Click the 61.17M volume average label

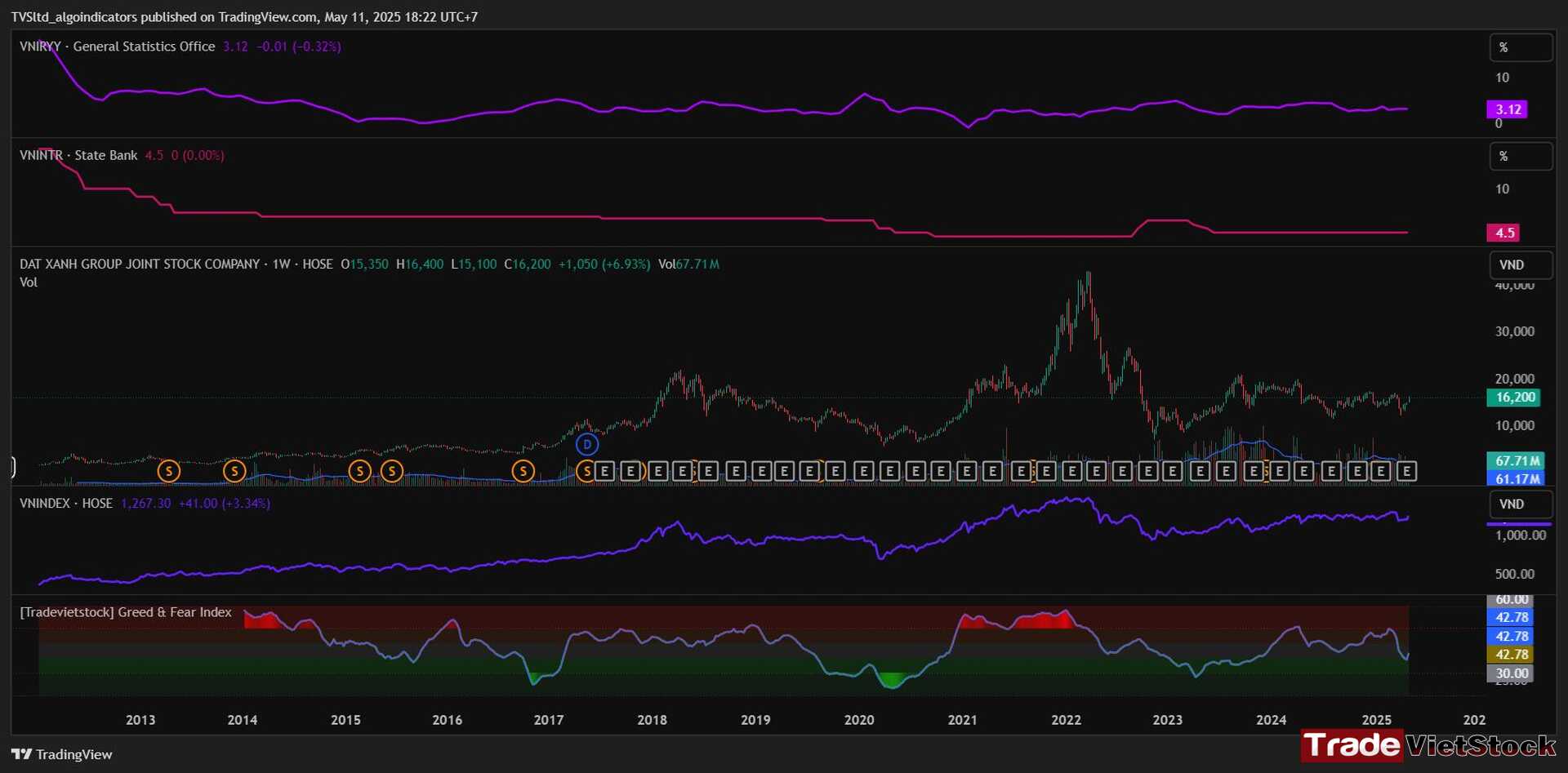click(x=1517, y=479)
